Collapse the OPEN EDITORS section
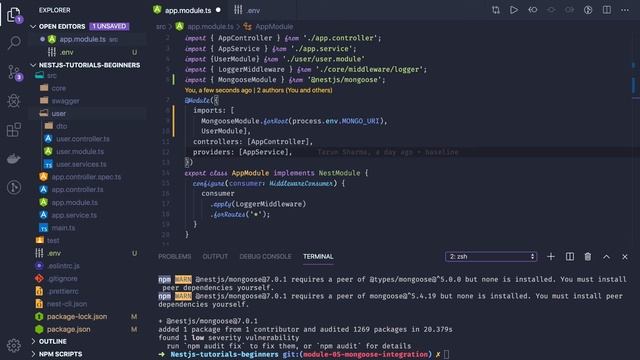 tap(62, 27)
